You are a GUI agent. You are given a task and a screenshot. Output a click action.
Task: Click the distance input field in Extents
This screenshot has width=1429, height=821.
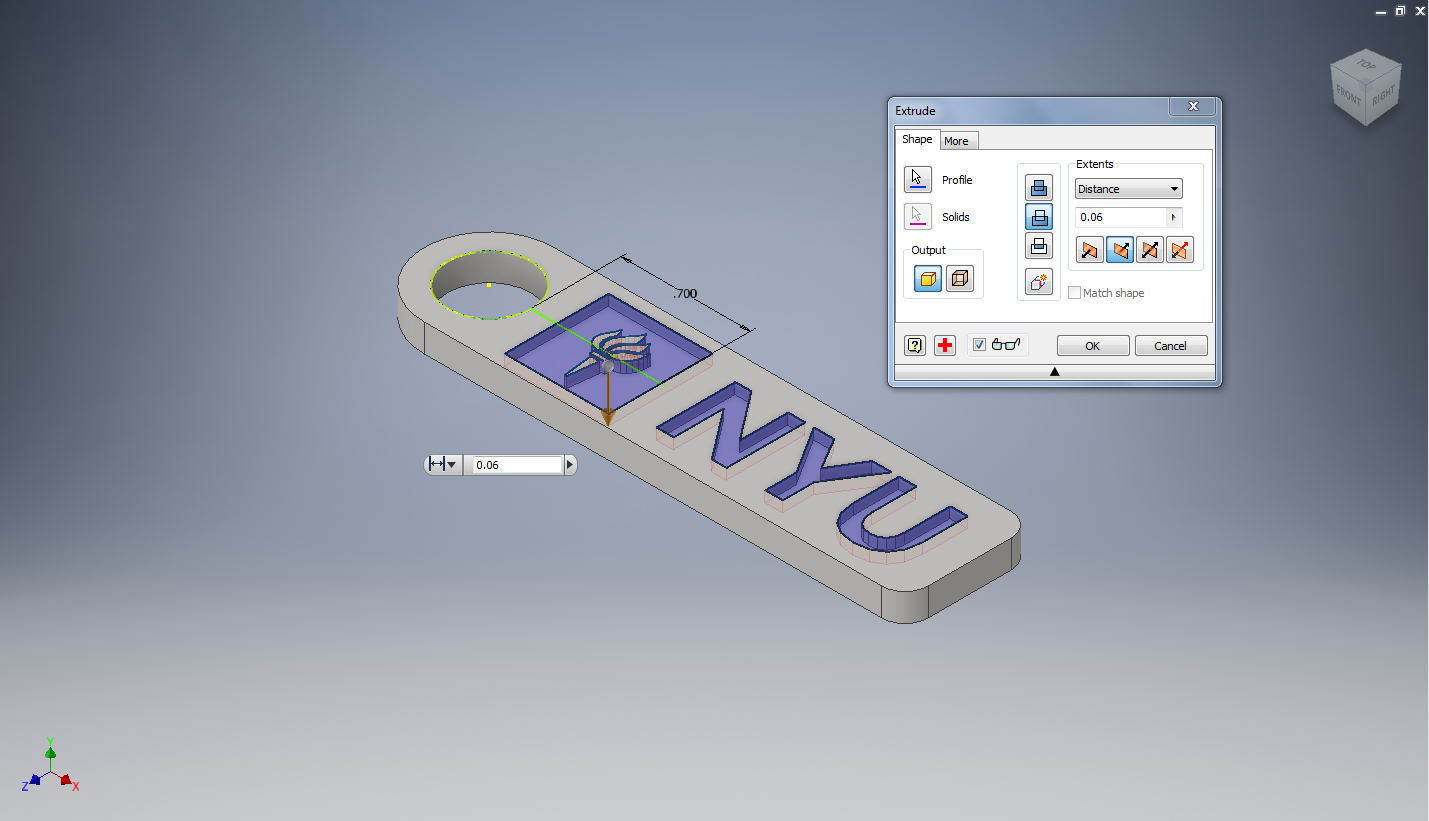[x=1121, y=217]
